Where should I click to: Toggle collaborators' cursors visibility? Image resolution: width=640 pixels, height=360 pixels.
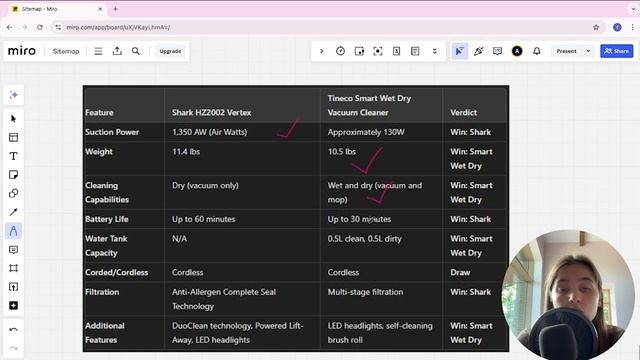(x=460, y=51)
